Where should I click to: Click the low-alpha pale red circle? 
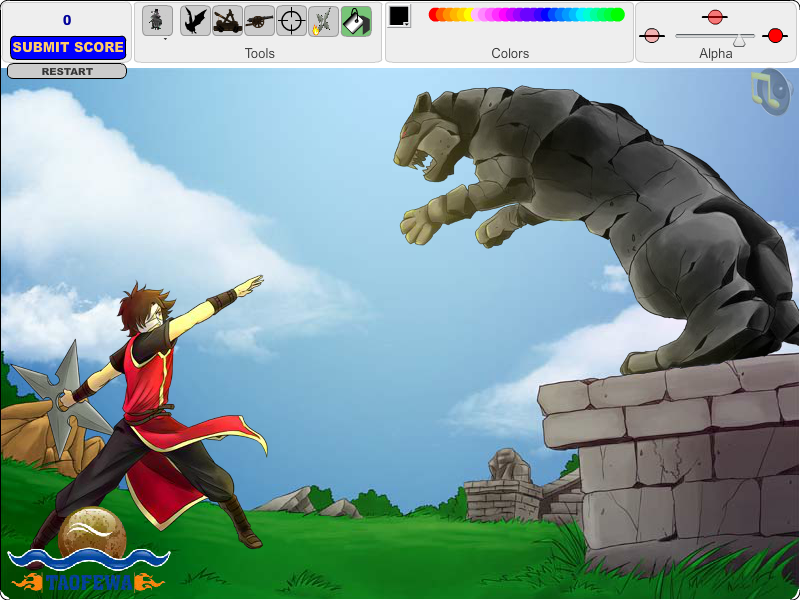point(652,36)
